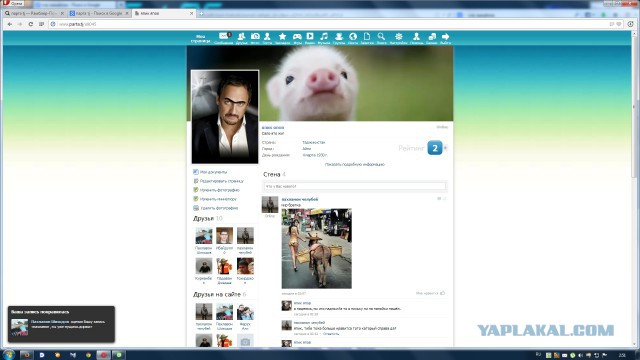Switch to the Rambler search tab
The image size is (640, 360).
click(34, 13)
